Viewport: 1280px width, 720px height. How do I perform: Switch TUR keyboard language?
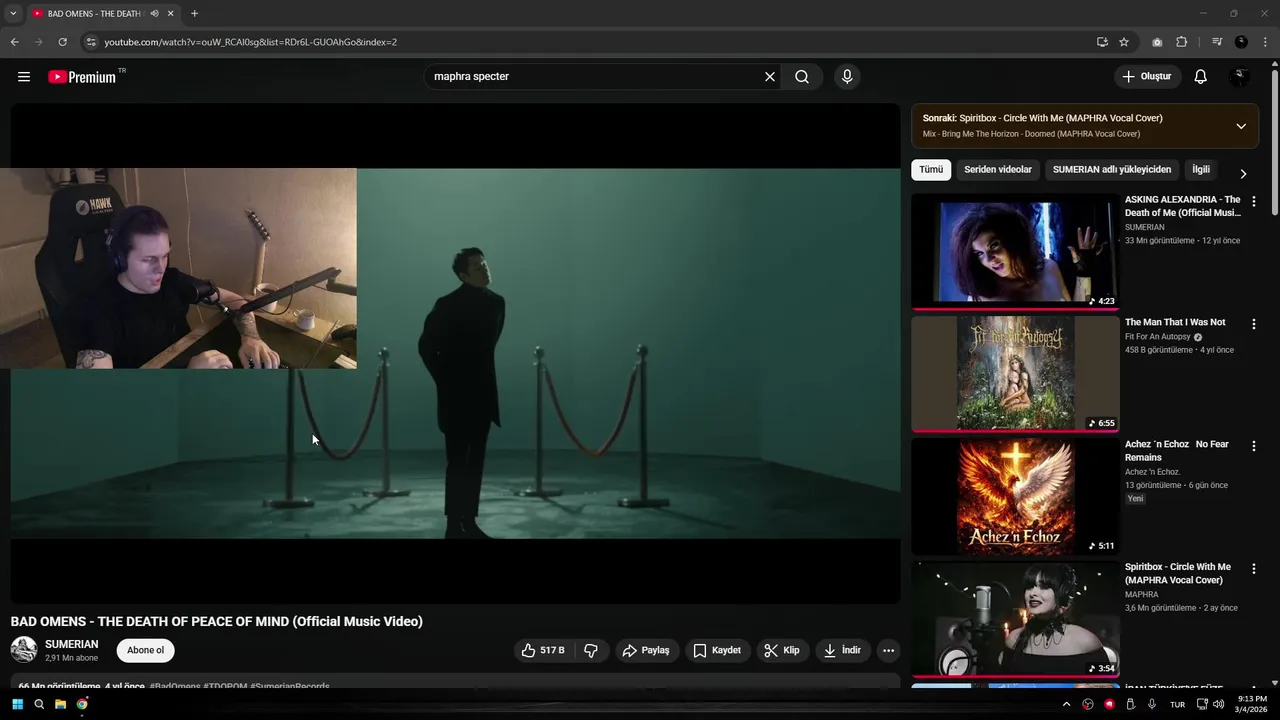point(1177,704)
